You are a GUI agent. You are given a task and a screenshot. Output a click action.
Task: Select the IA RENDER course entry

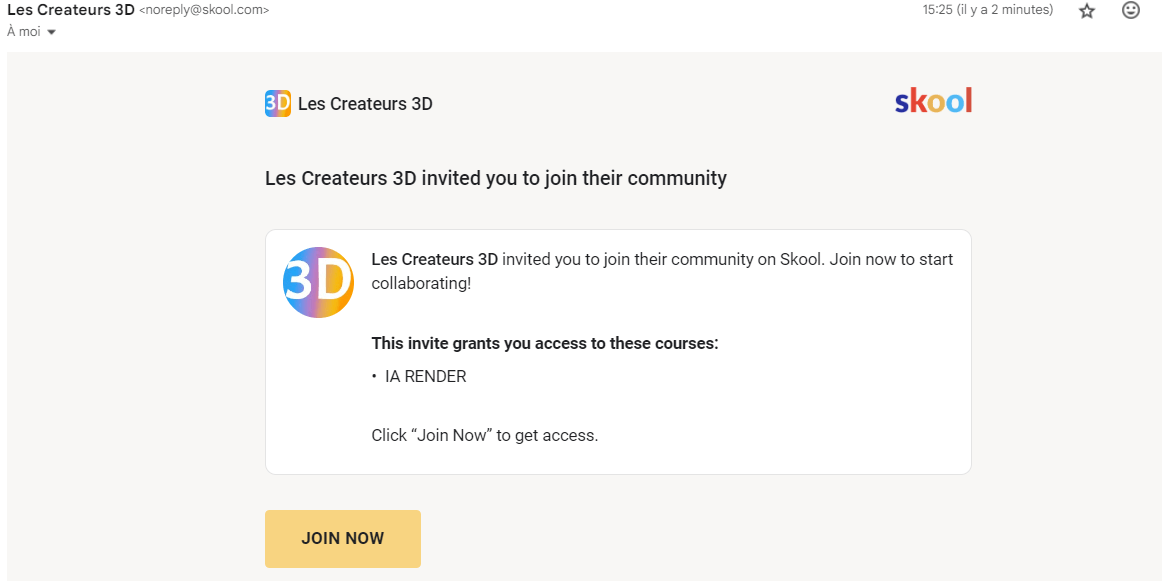pyautogui.click(x=425, y=376)
